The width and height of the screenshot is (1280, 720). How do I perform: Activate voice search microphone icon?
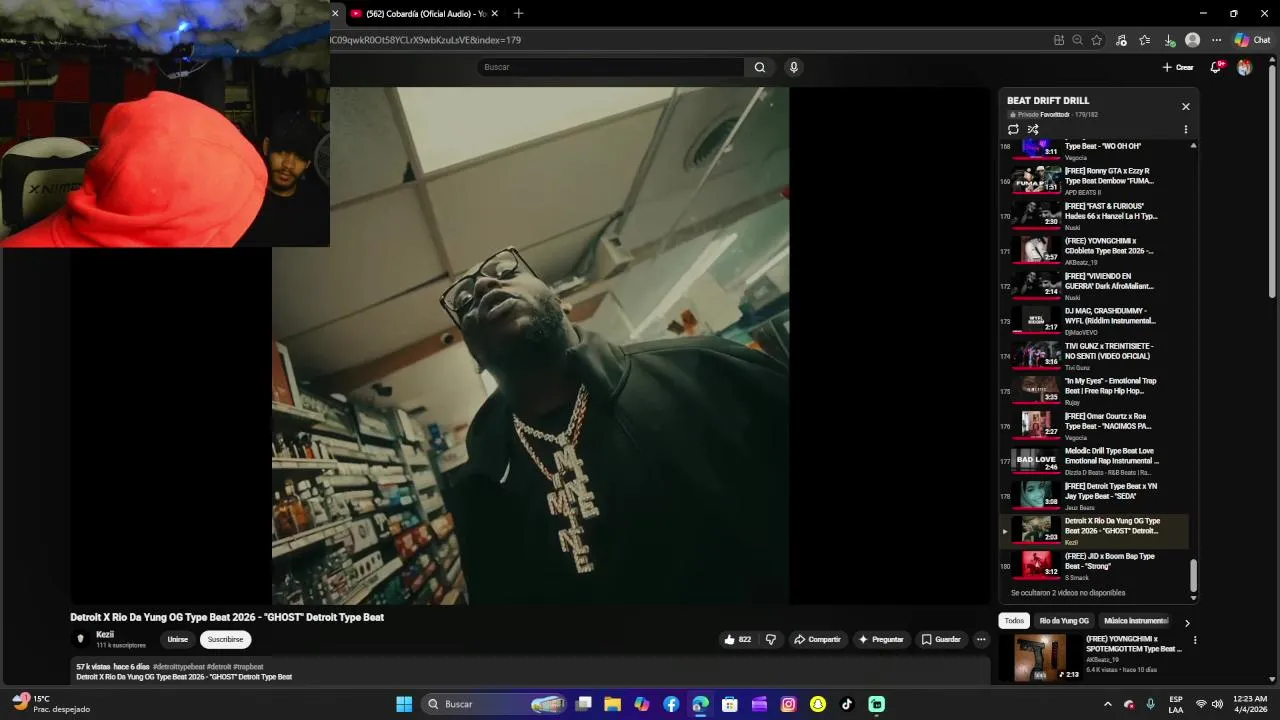coord(794,67)
